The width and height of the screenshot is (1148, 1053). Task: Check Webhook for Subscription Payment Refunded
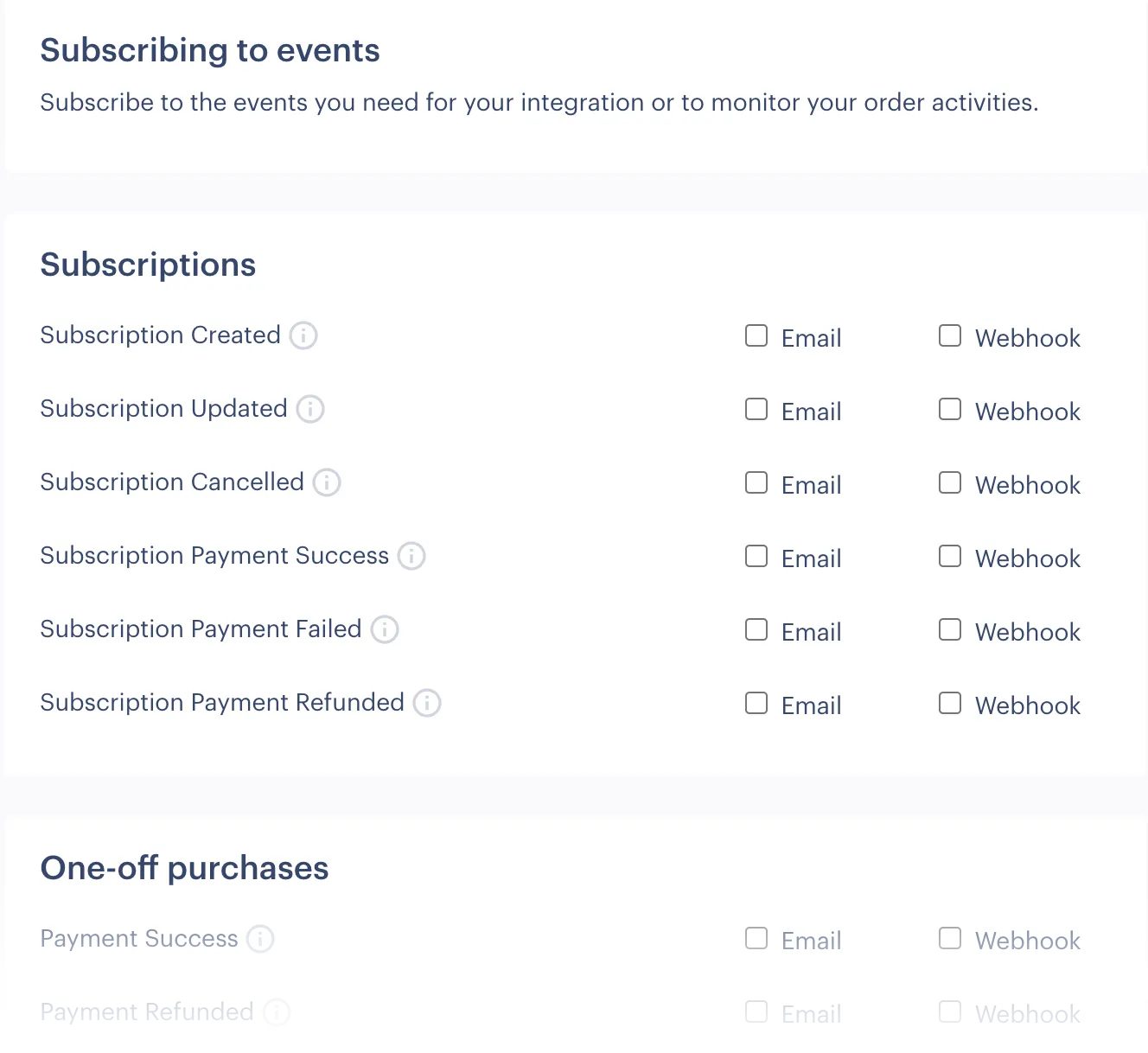pos(950,703)
